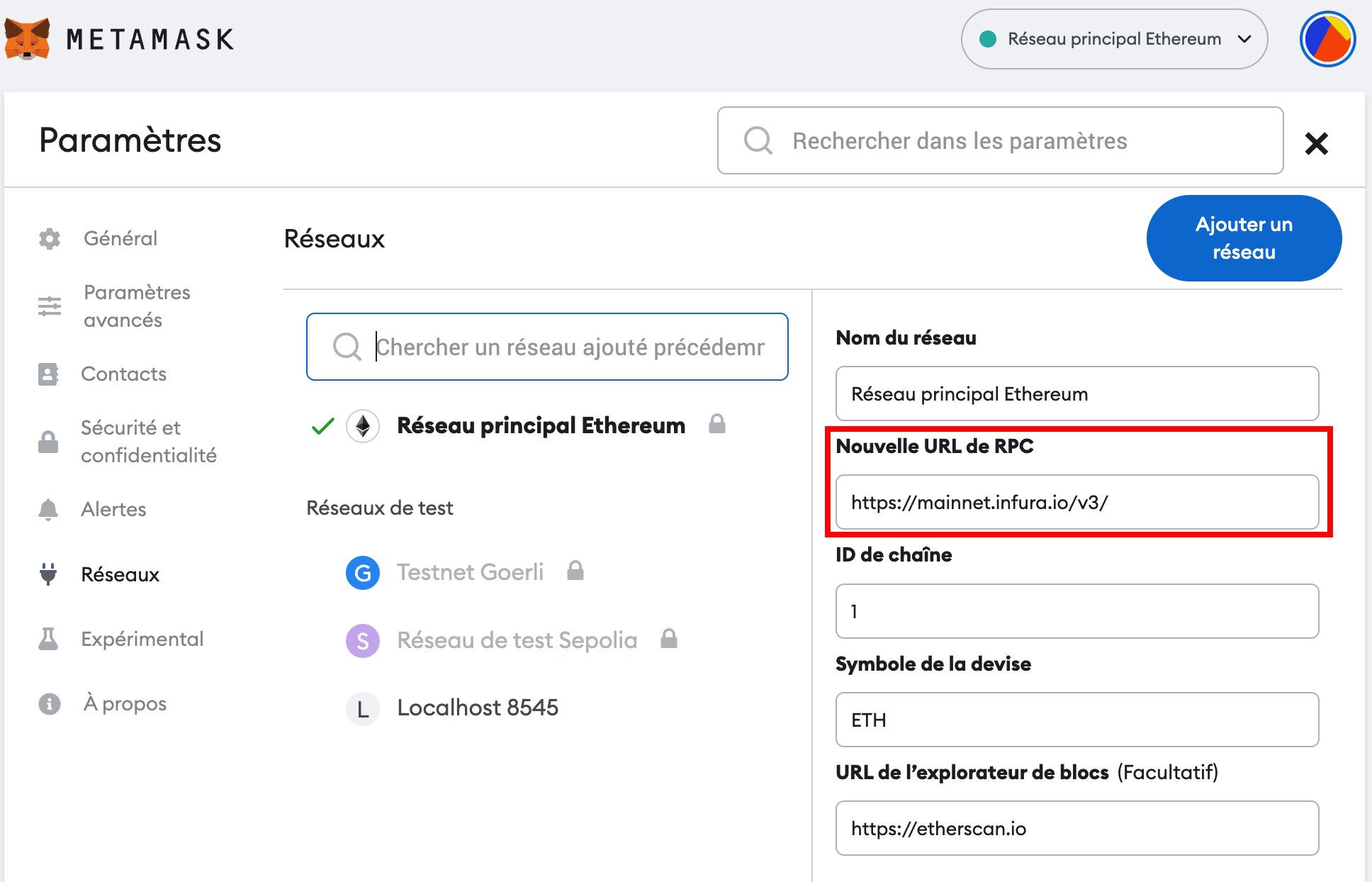Click the green checkmark beside Ethereum mainnet

click(323, 426)
